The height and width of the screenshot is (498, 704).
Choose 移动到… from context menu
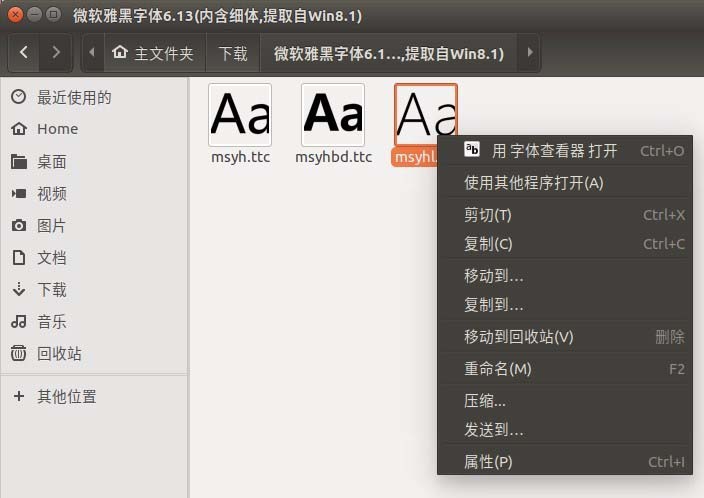click(565, 276)
